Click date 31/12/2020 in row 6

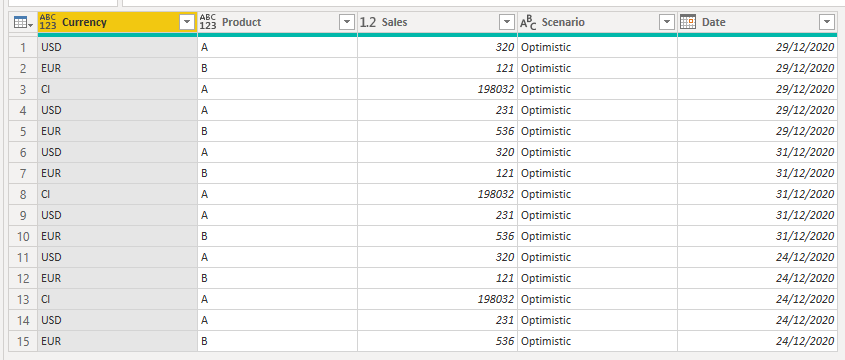(757, 153)
